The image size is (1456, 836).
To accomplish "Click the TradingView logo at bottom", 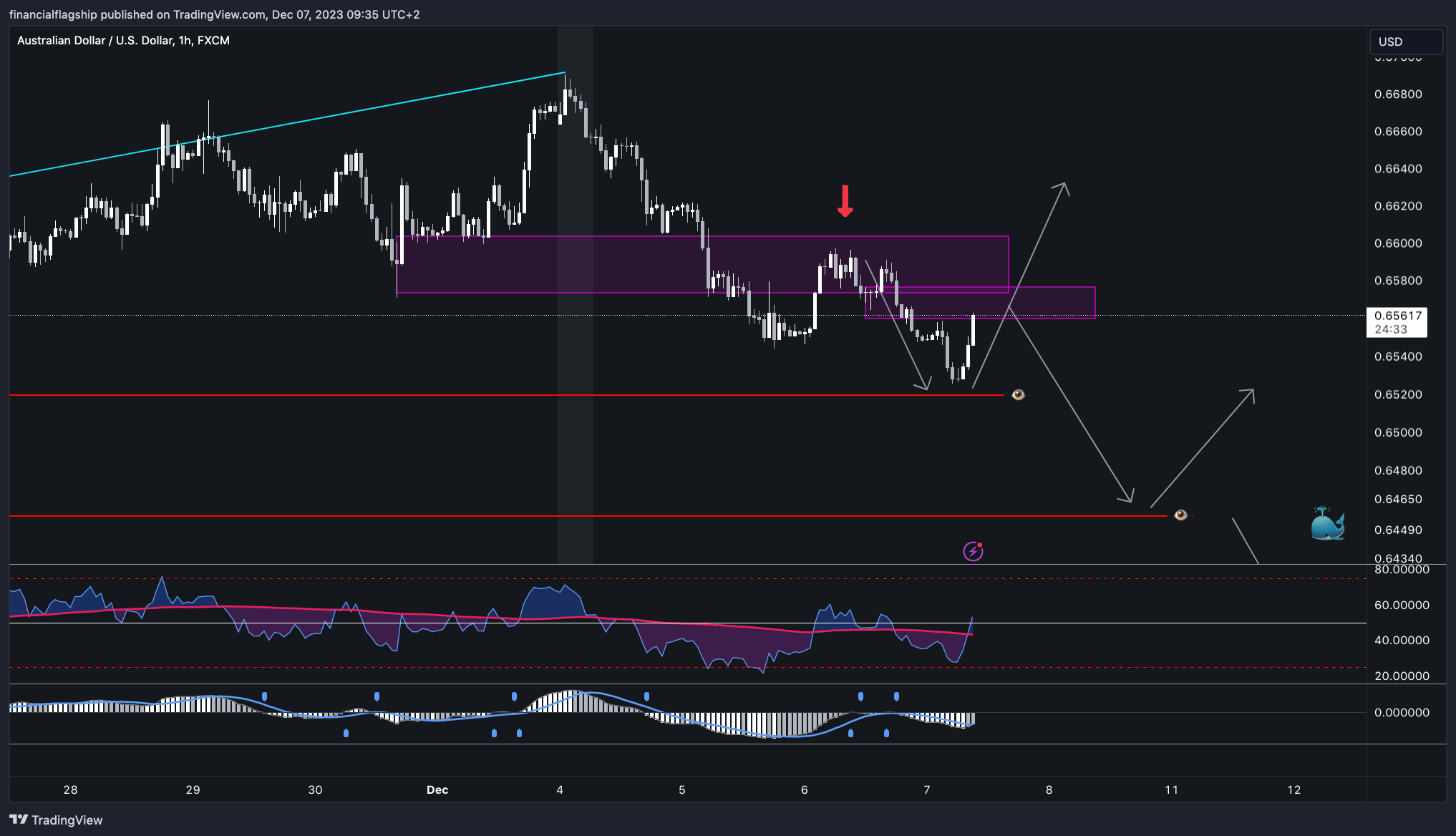I will point(56,820).
